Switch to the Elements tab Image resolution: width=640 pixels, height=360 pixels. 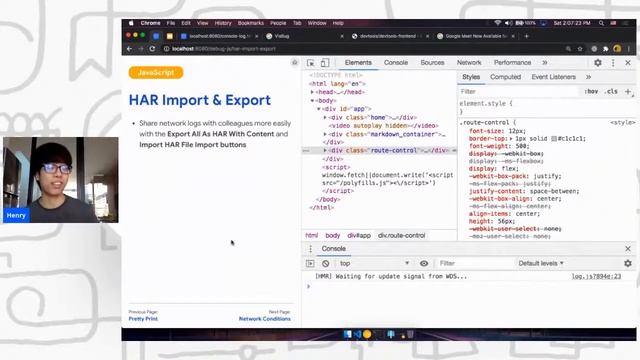tap(358, 62)
